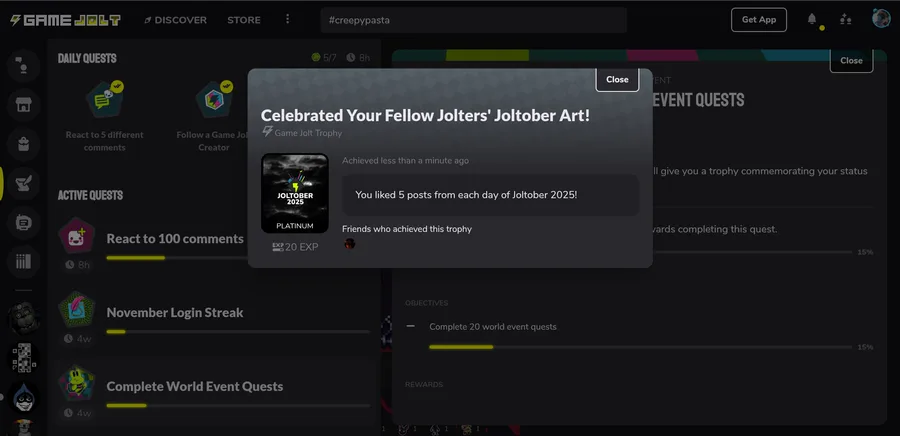Click the Daily Quests heading

(x=87, y=58)
